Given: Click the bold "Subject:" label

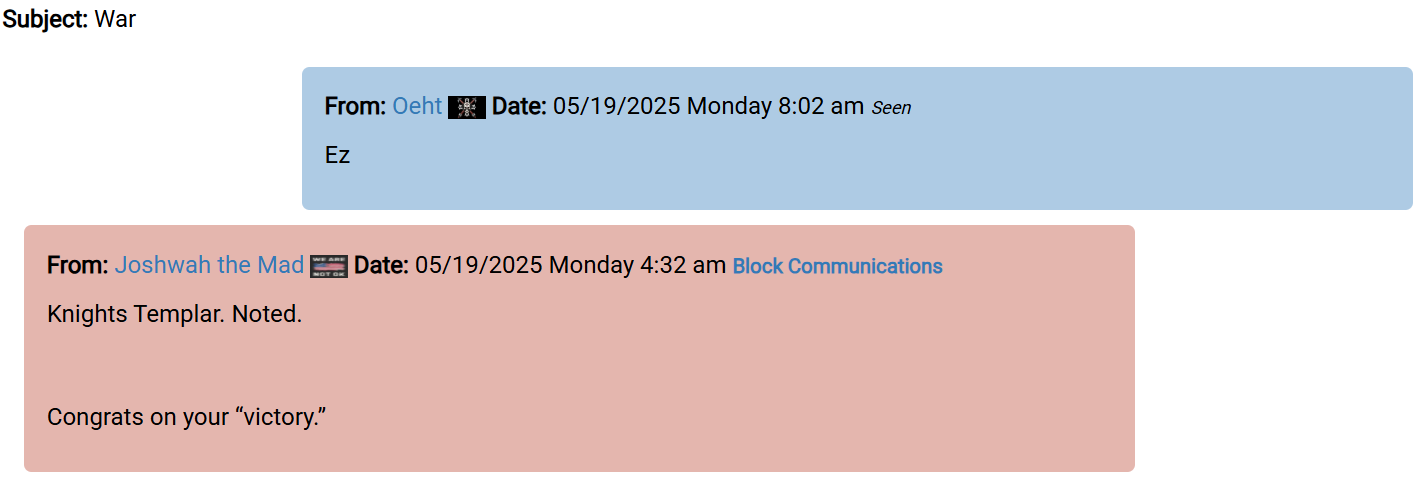Looking at the screenshot, I should 46,19.
